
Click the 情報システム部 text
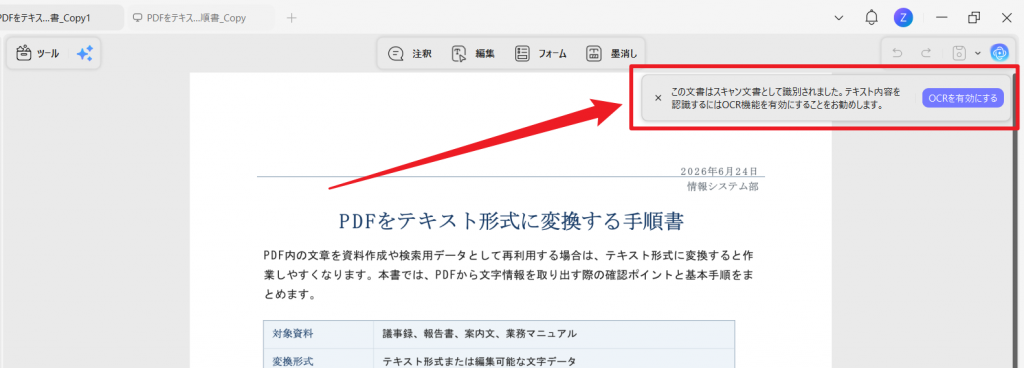click(x=723, y=187)
